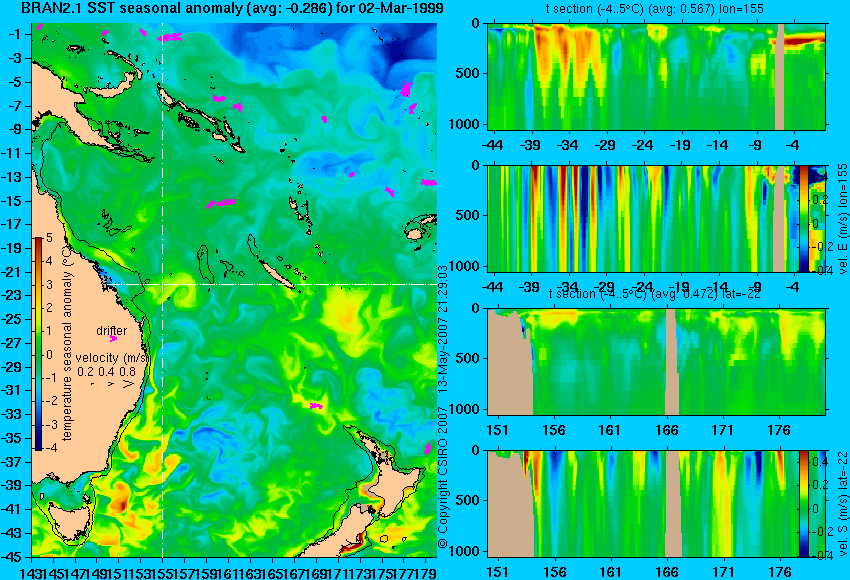Screen dimensions: 850x580
Task: Open the temperature section plot for lat=-22
Action: tap(656, 362)
